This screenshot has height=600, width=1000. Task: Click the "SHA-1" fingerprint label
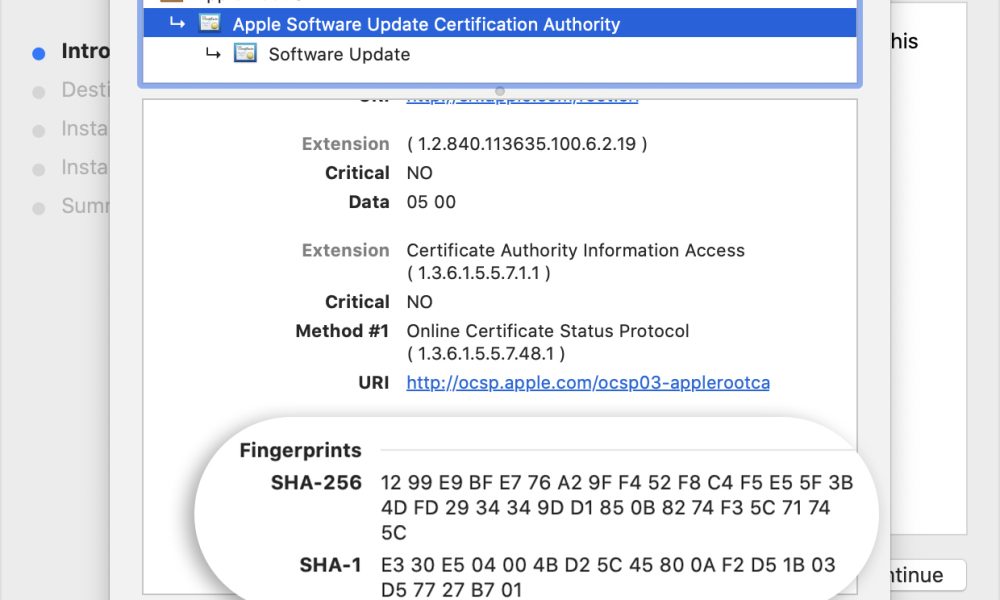click(330, 565)
